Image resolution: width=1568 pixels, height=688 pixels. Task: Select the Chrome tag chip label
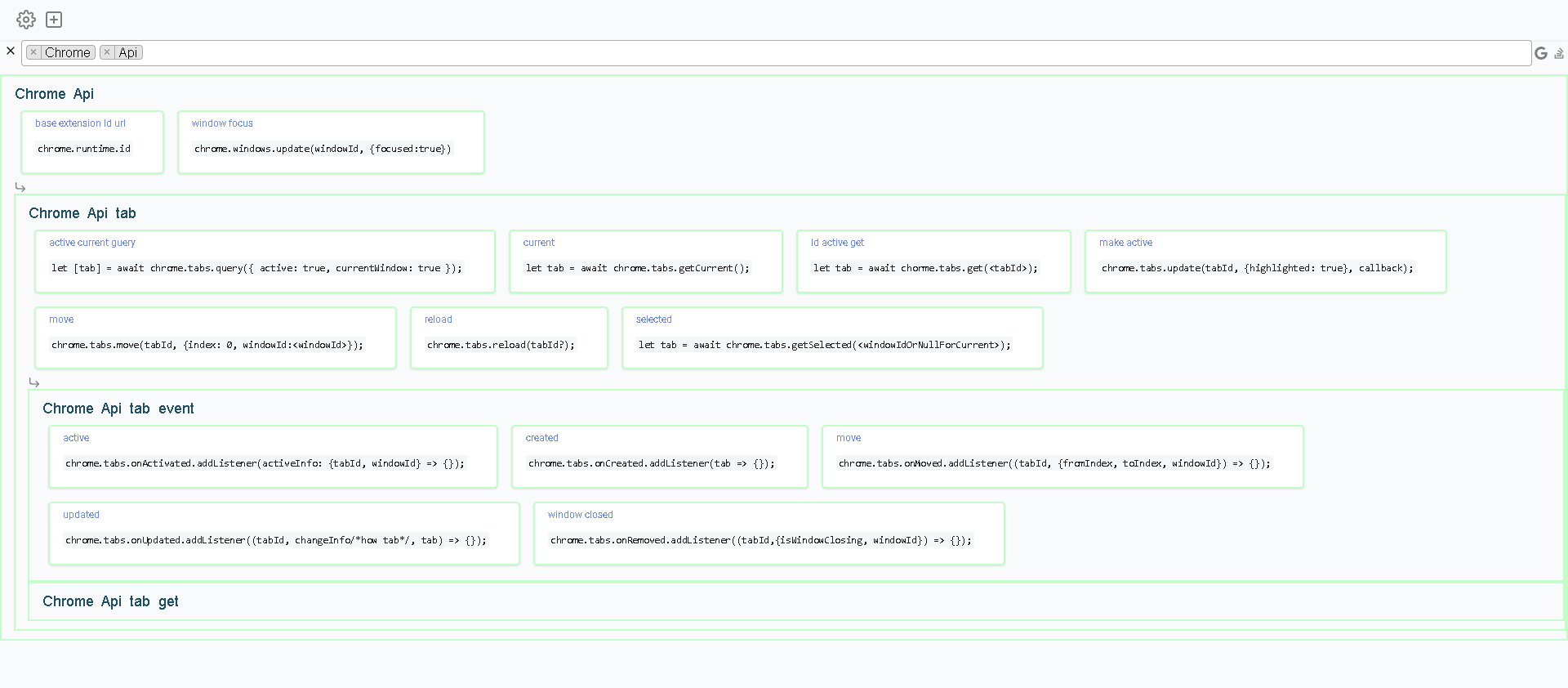coord(68,52)
